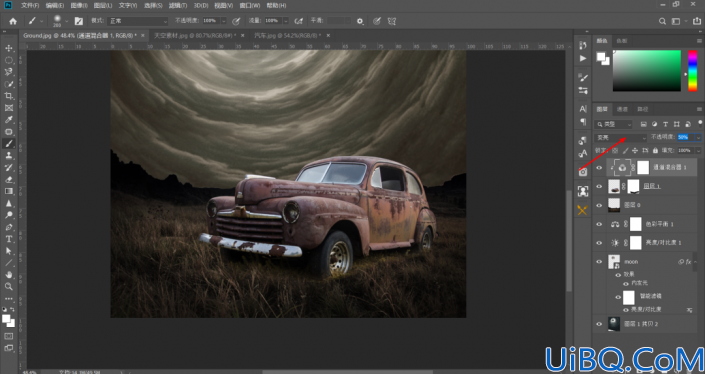The height and width of the screenshot is (374, 705).
Task: Pick a color in the green color field
Action: (647, 71)
